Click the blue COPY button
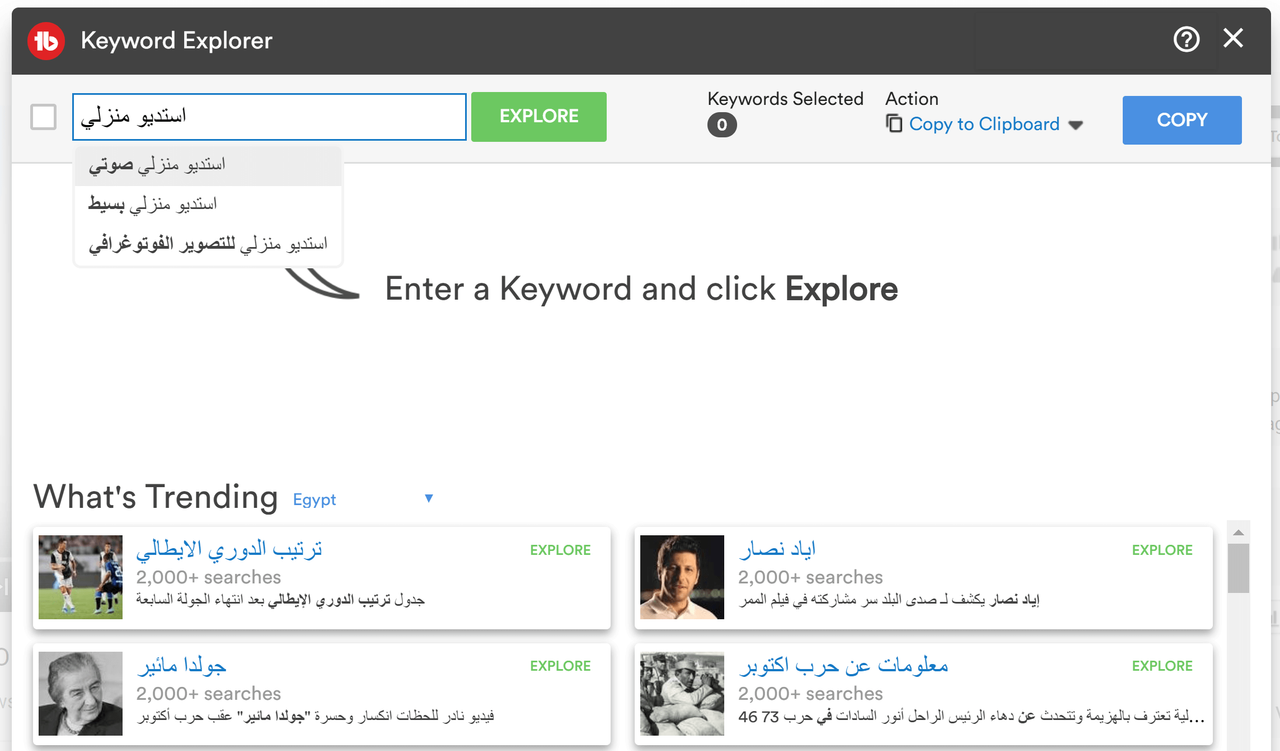The image size is (1280, 751). click(x=1182, y=119)
